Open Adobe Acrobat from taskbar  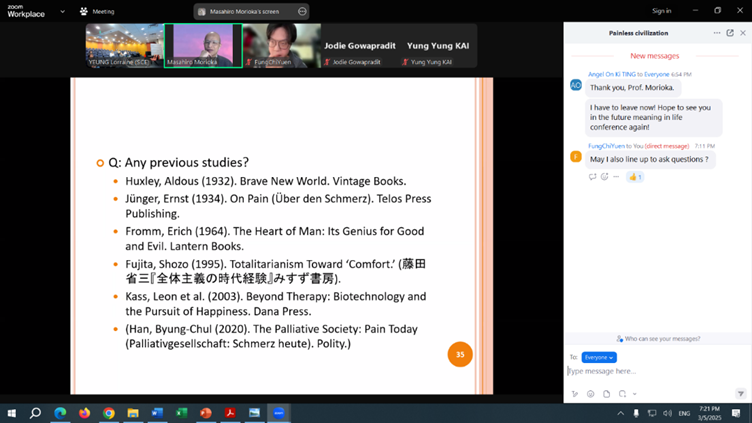click(x=230, y=413)
